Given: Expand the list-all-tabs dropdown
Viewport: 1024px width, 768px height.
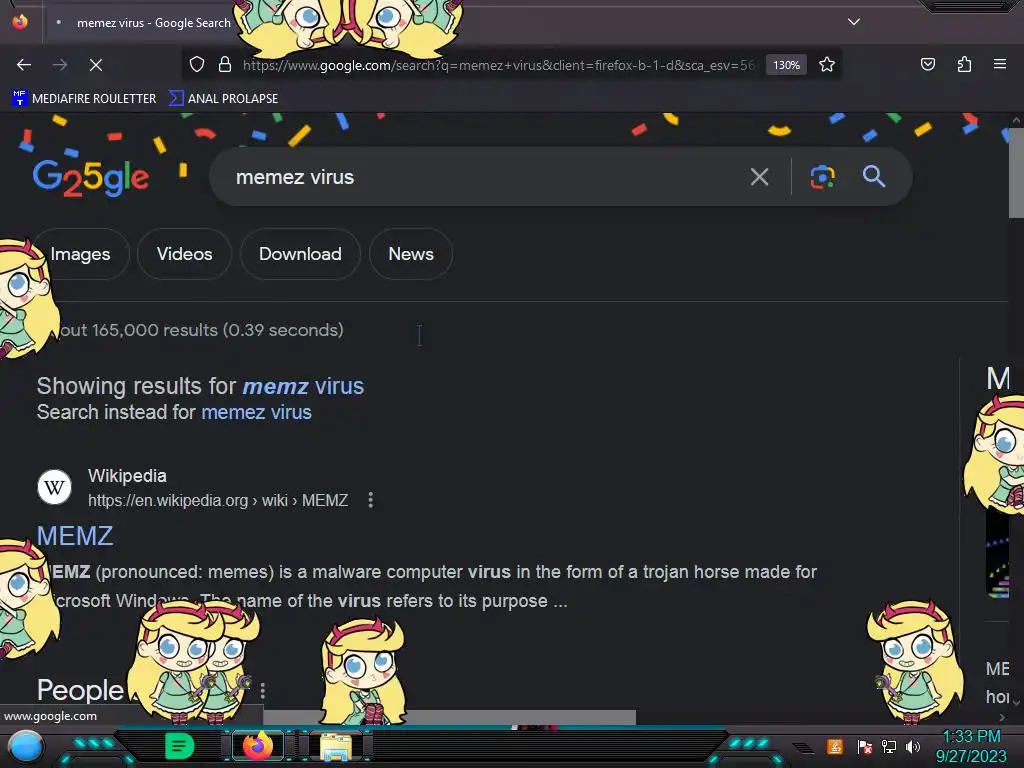Looking at the screenshot, I should pyautogui.click(x=854, y=22).
